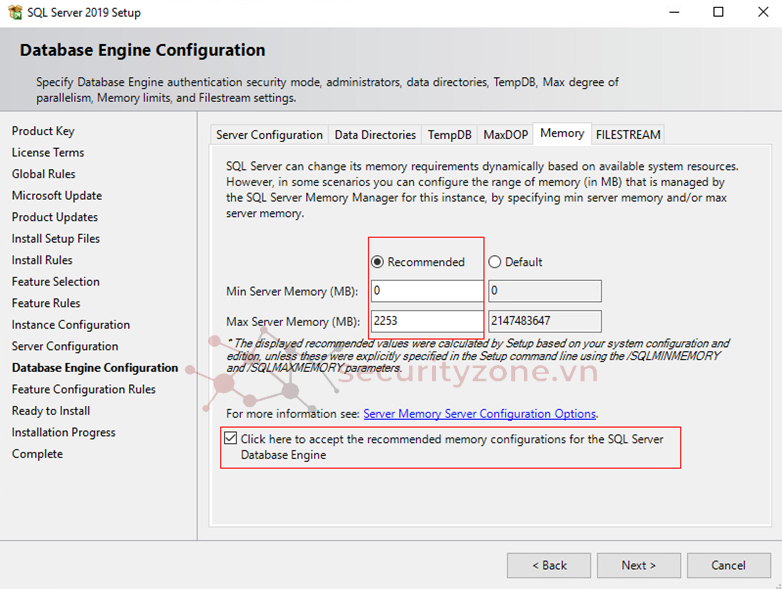This screenshot has height=589, width=782.
Task: Open the MaxDOP tab
Action: 506,135
